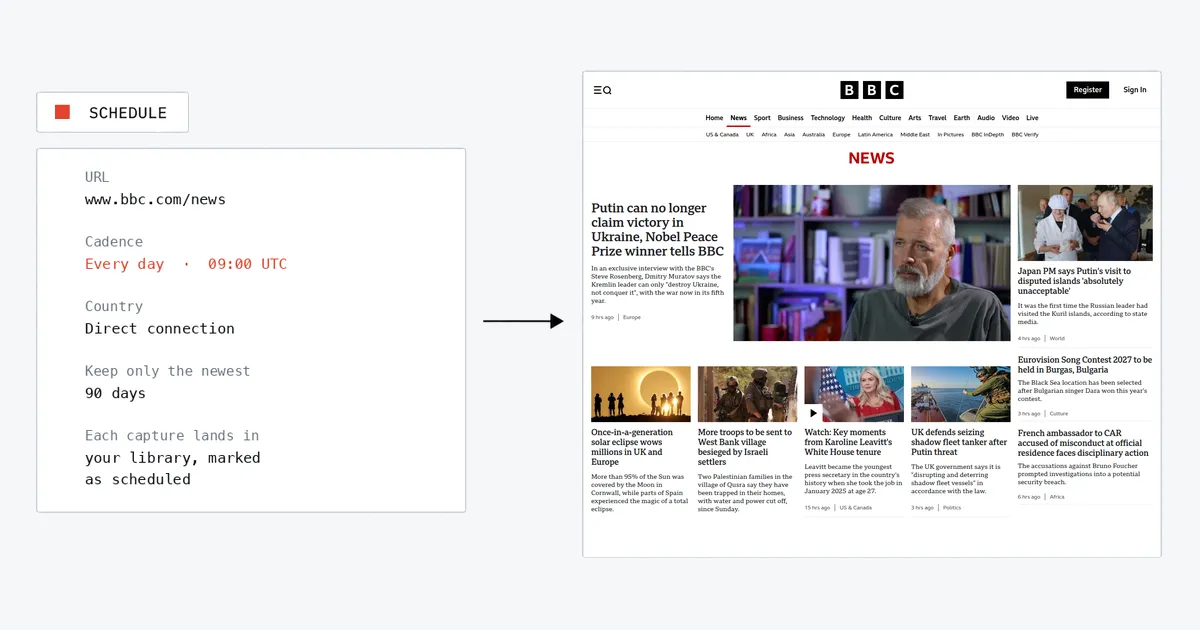Click the Putin Kuril islands visit photo

click(x=1085, y=223)
